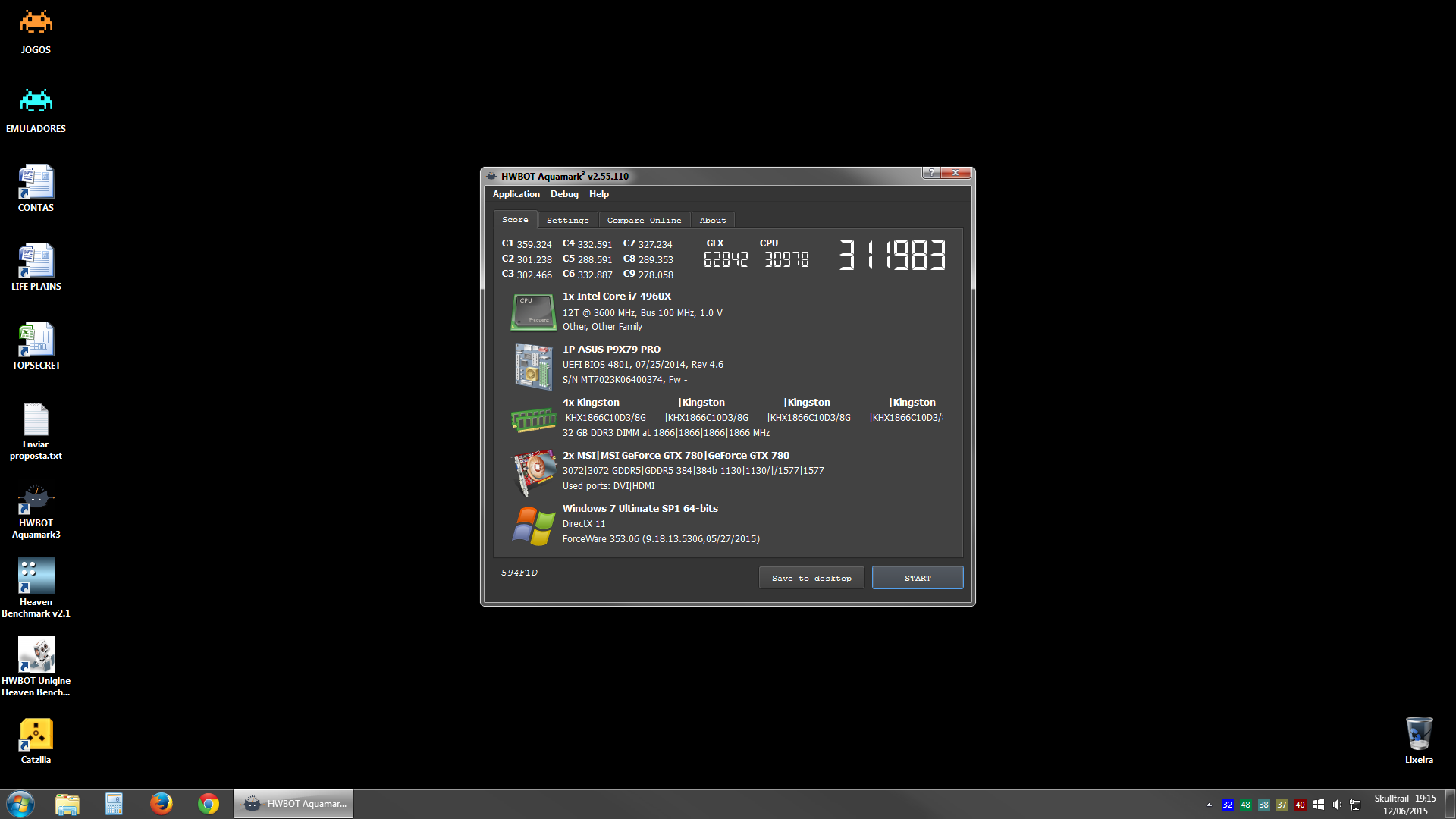Screen dimensions: 1456x819
Task: Click the Skulltrail toolbar label in taskbar
Action: [1392, 799]
